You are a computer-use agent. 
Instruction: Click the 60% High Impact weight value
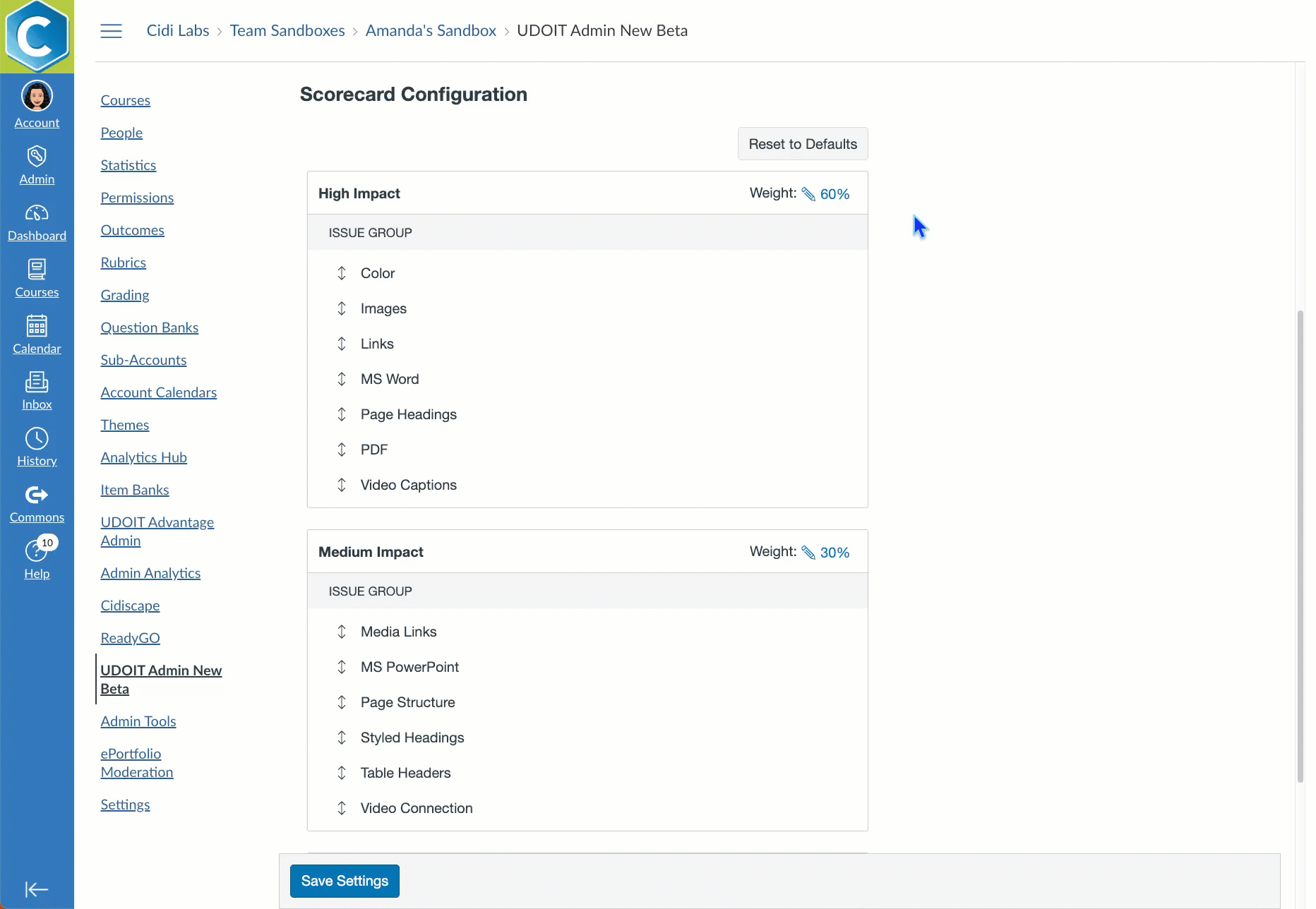835,194
